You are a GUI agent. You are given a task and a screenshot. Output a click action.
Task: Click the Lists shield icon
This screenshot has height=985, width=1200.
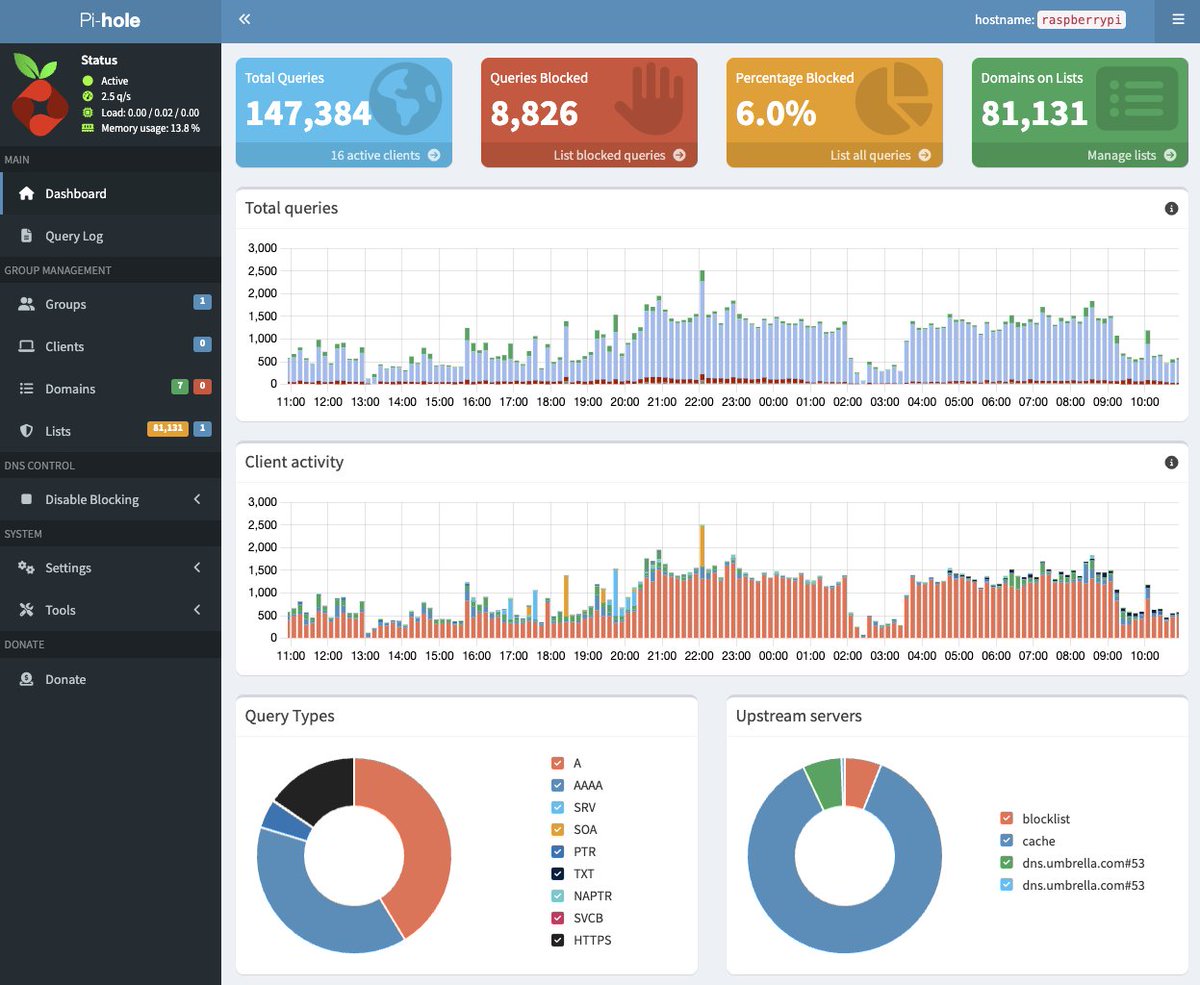point(27,431)
